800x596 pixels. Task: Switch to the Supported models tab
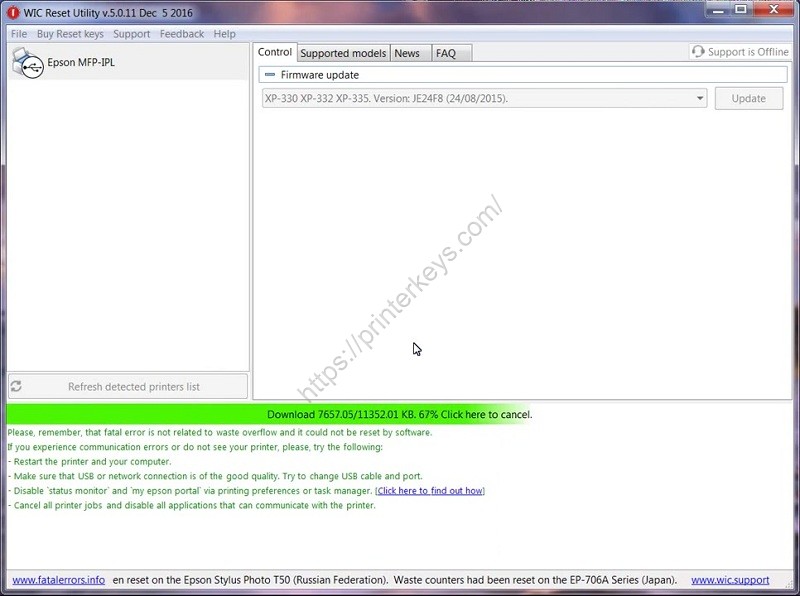(343, 53)
